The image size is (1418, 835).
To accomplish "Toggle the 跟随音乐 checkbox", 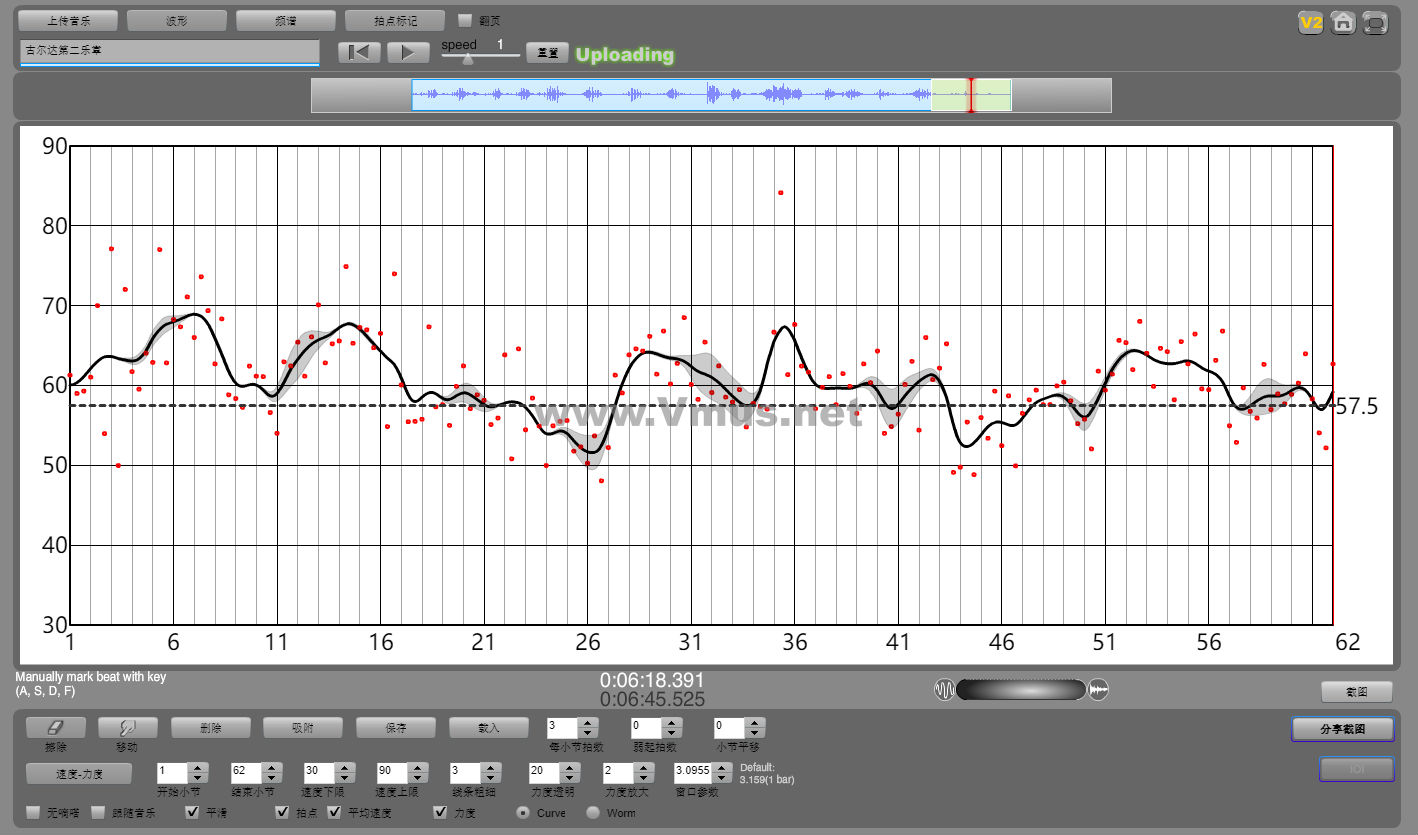I will pyautogui.click(x=98, y=813).
